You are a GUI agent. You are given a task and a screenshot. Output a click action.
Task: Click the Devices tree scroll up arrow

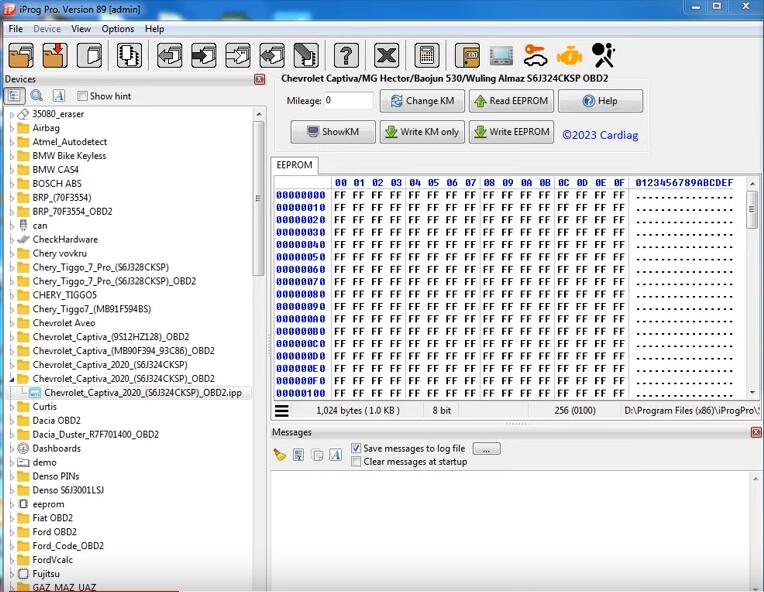(259, 114)
